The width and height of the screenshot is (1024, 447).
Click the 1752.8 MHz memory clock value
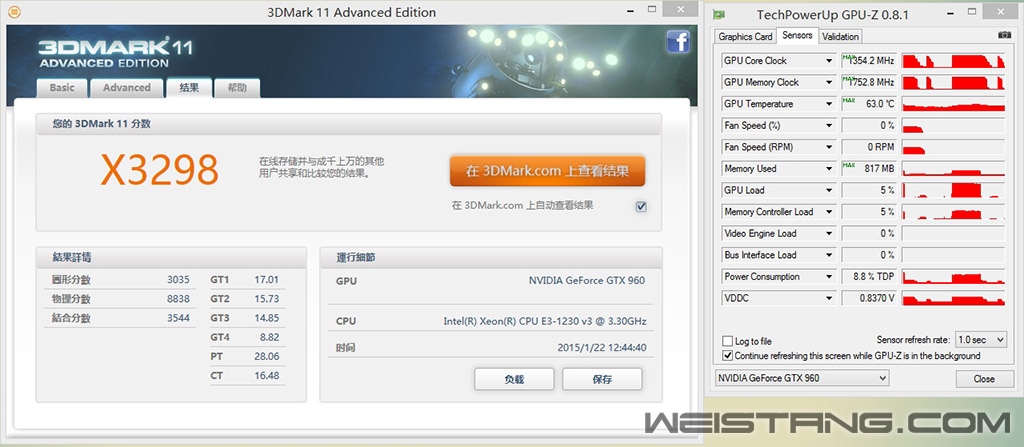pos(869,82)
